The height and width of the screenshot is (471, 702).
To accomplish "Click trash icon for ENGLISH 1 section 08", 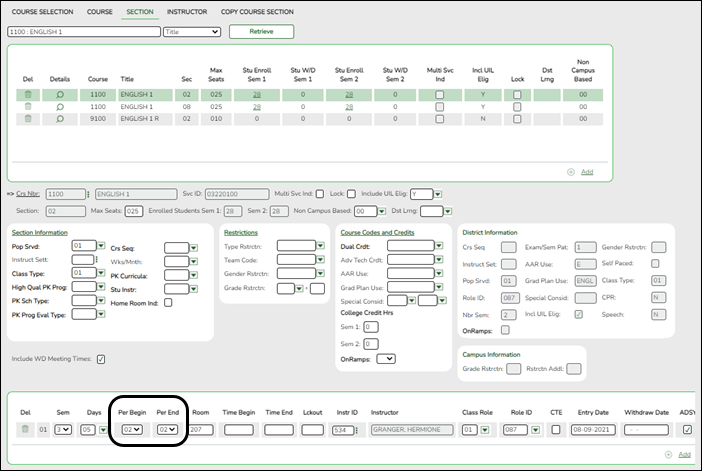I will tap(28, 106).
